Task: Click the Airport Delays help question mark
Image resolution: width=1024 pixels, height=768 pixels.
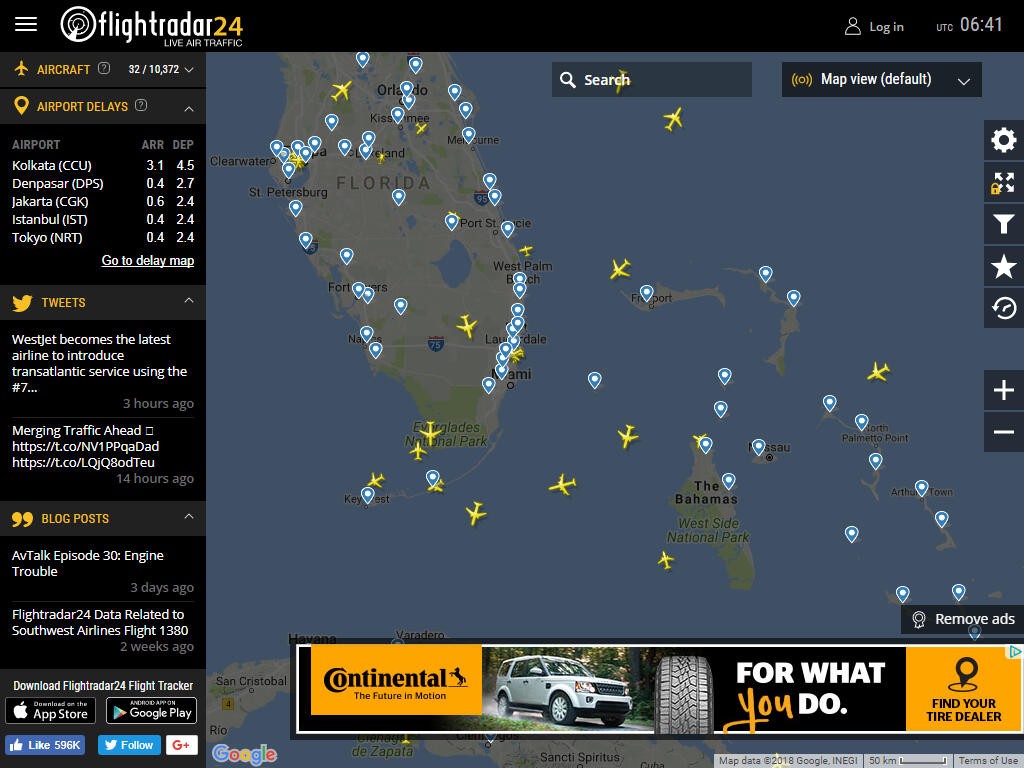Action: tap(141, 105)
